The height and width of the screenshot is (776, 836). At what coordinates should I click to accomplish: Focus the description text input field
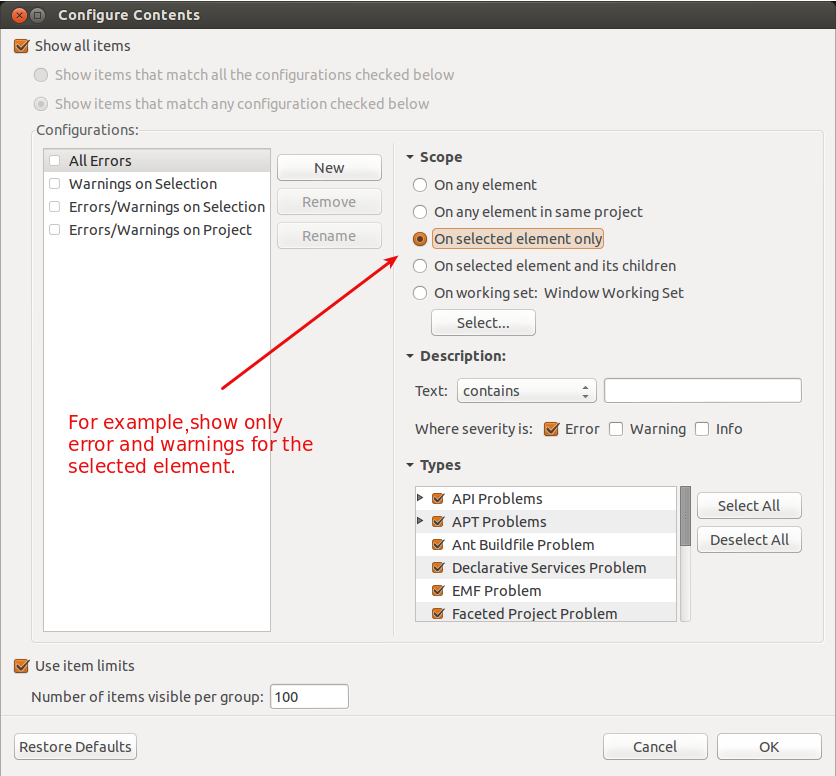coord(703,391)
